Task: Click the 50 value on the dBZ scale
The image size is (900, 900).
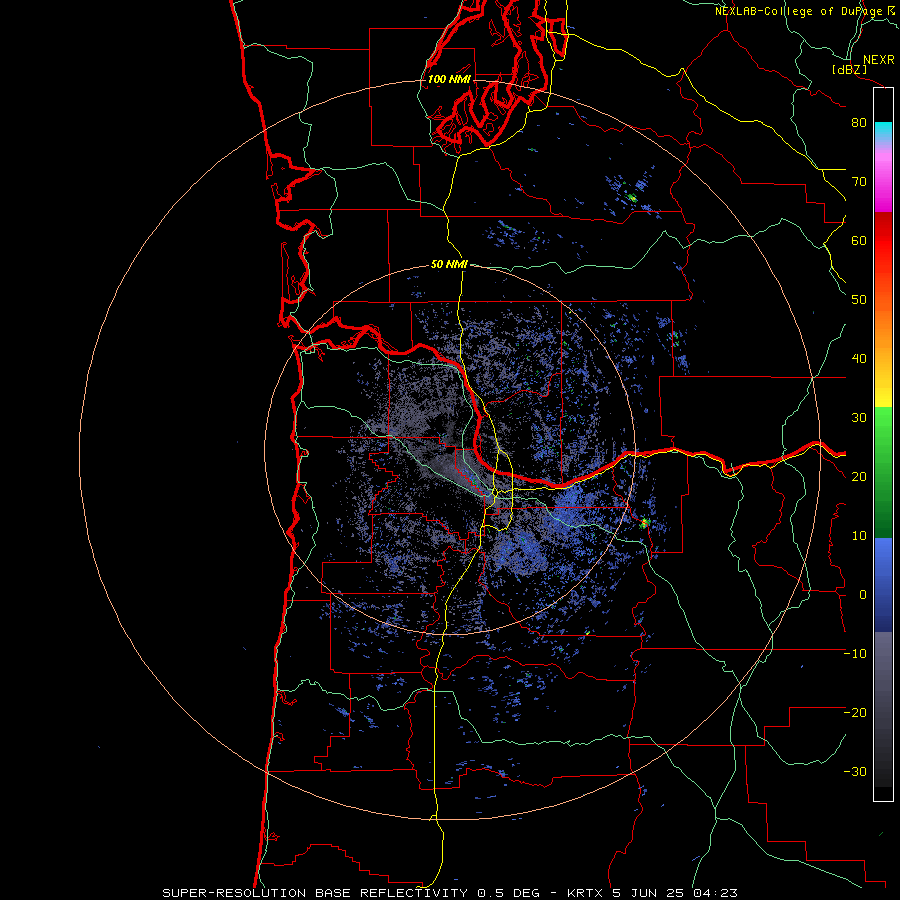Action: tap(859, 300)
